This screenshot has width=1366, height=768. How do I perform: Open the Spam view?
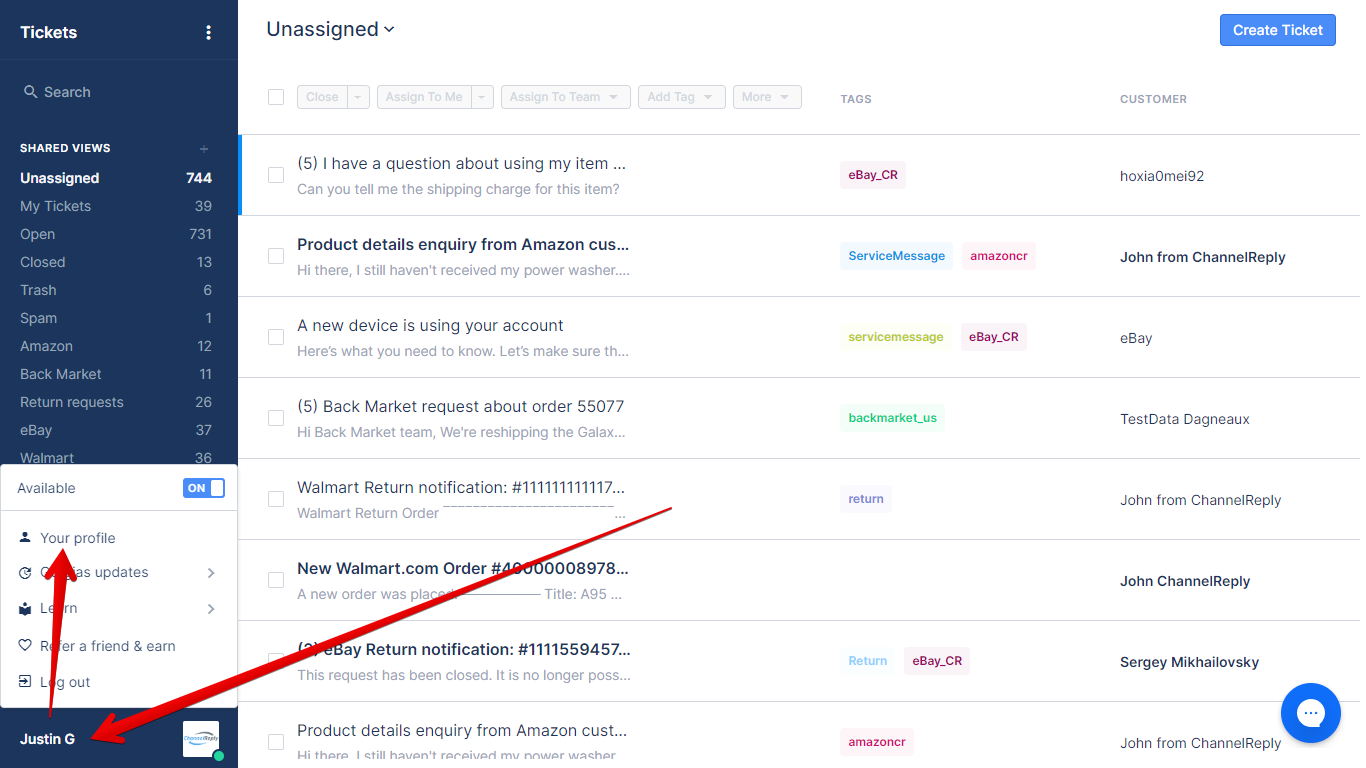pyautogui.click(x=116, y=318)
